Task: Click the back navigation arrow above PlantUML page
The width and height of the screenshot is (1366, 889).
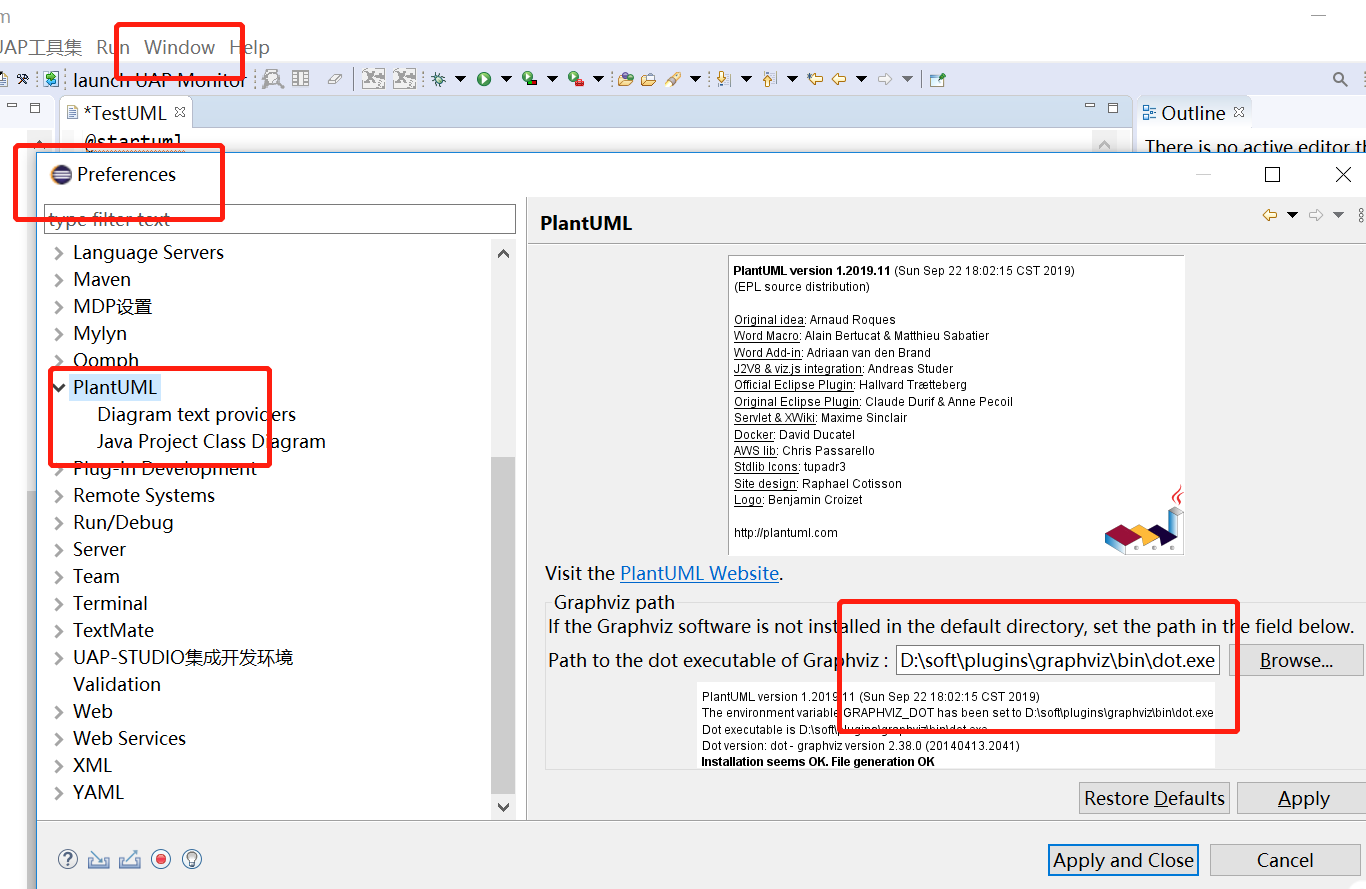Action: coord(1270,214)
